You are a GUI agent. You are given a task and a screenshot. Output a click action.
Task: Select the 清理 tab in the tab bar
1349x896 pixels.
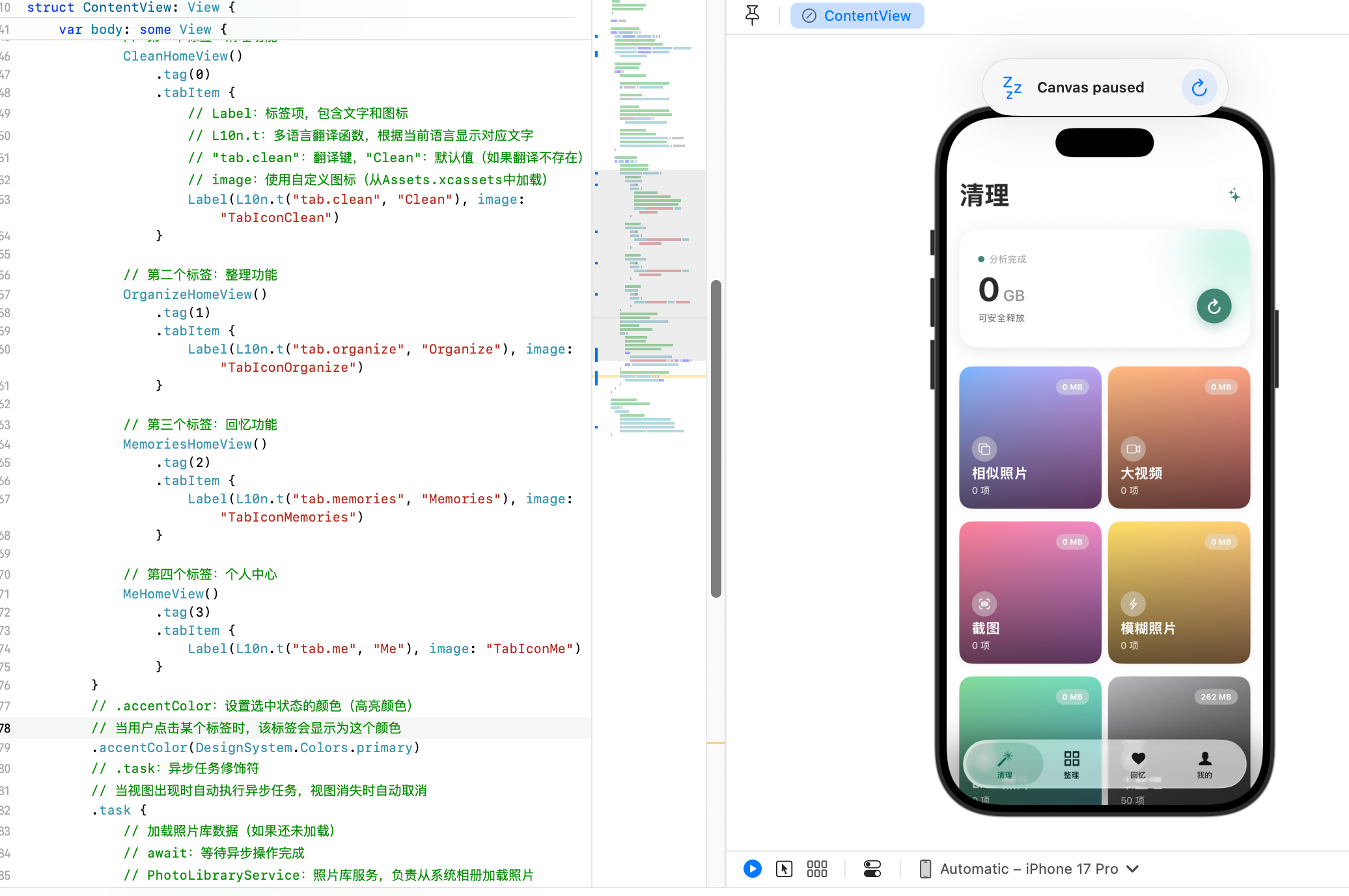[1005, 764]
